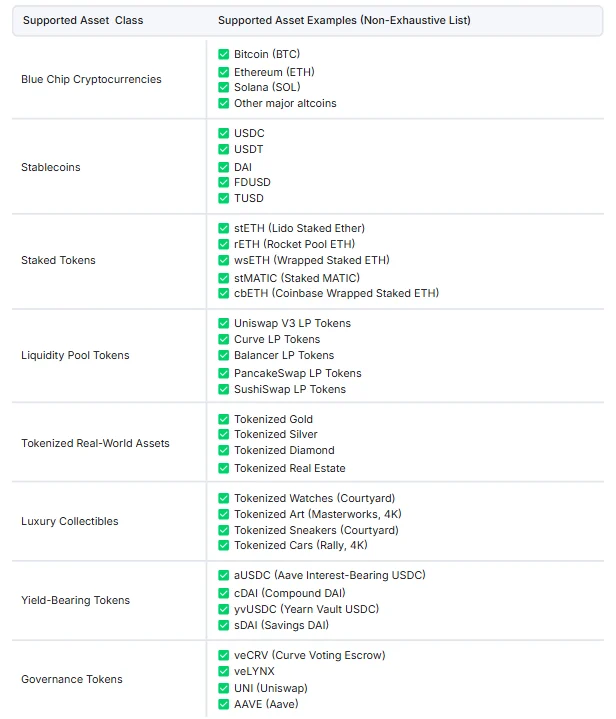Click the Governance Tokens row label
Image resolution: width=616 pixels, height=719 pixels.
[72, 679]
